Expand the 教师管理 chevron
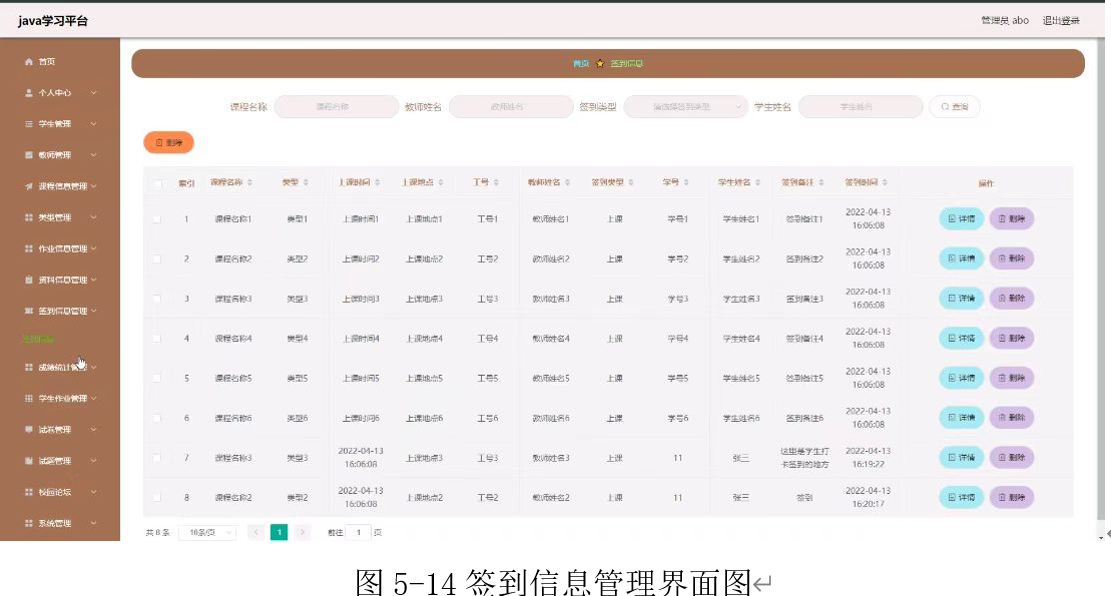This screenshot has width=1111, height=596. click(94, 155)
